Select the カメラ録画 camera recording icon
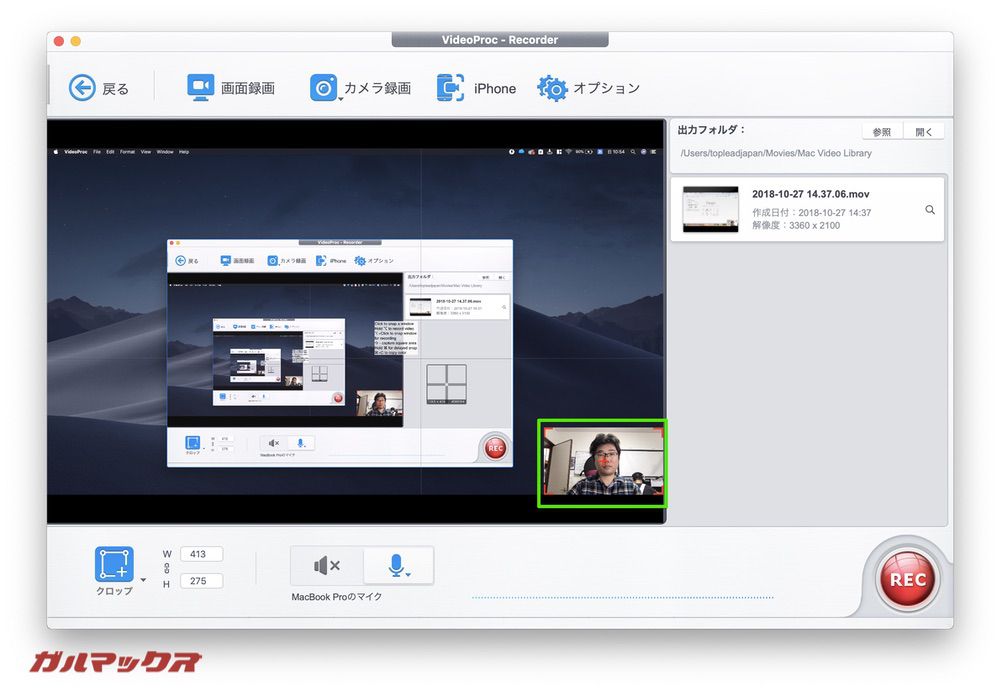Image resolution: width=1000 pixels, height=691 pixels. [323, 88]
